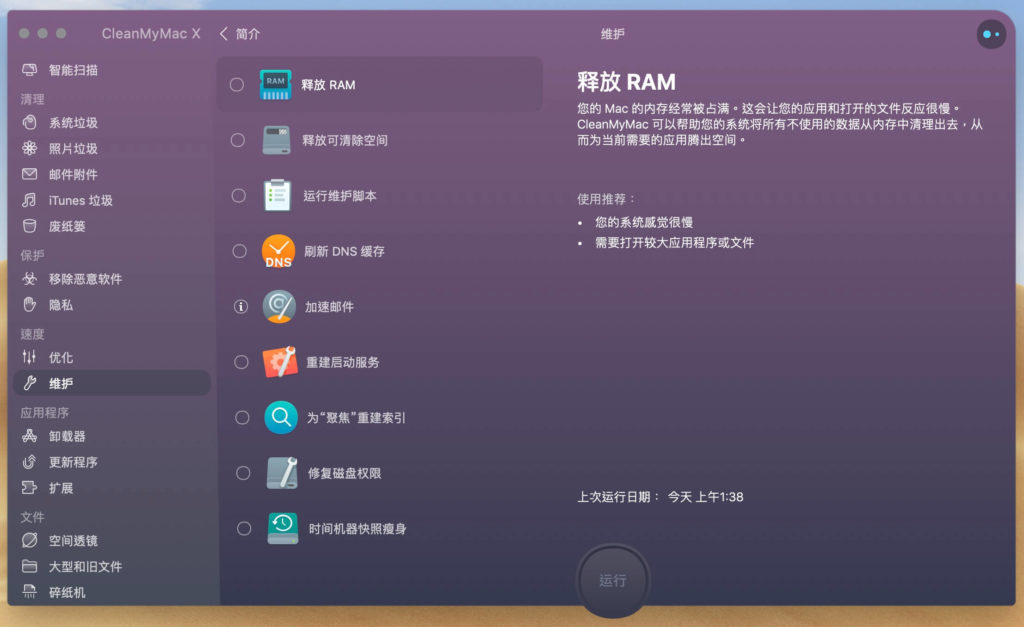Click the RAM chip icon
The image size is (1024, 627).
[276, 85]
